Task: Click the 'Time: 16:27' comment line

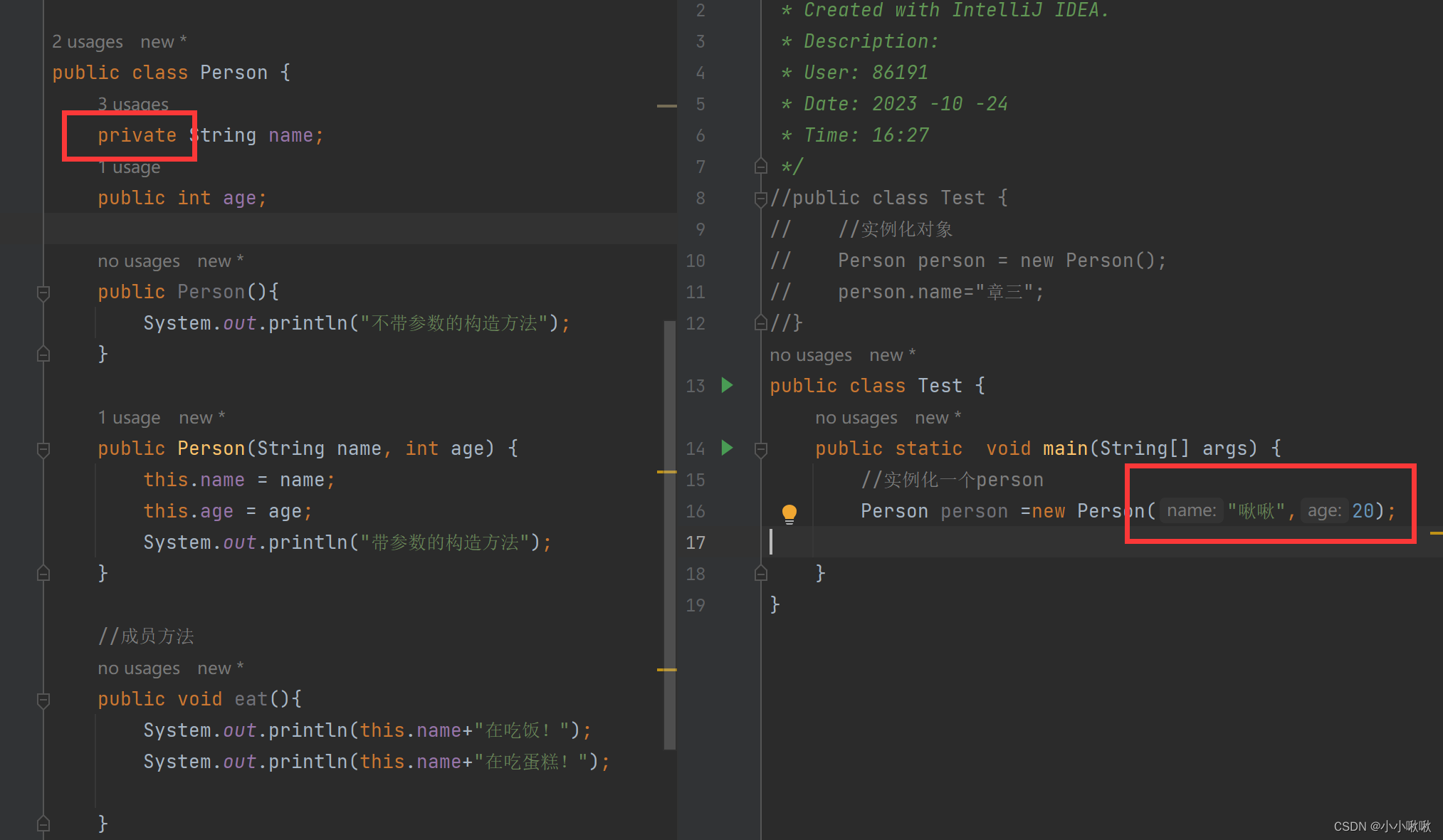Action: pos(855,135)
